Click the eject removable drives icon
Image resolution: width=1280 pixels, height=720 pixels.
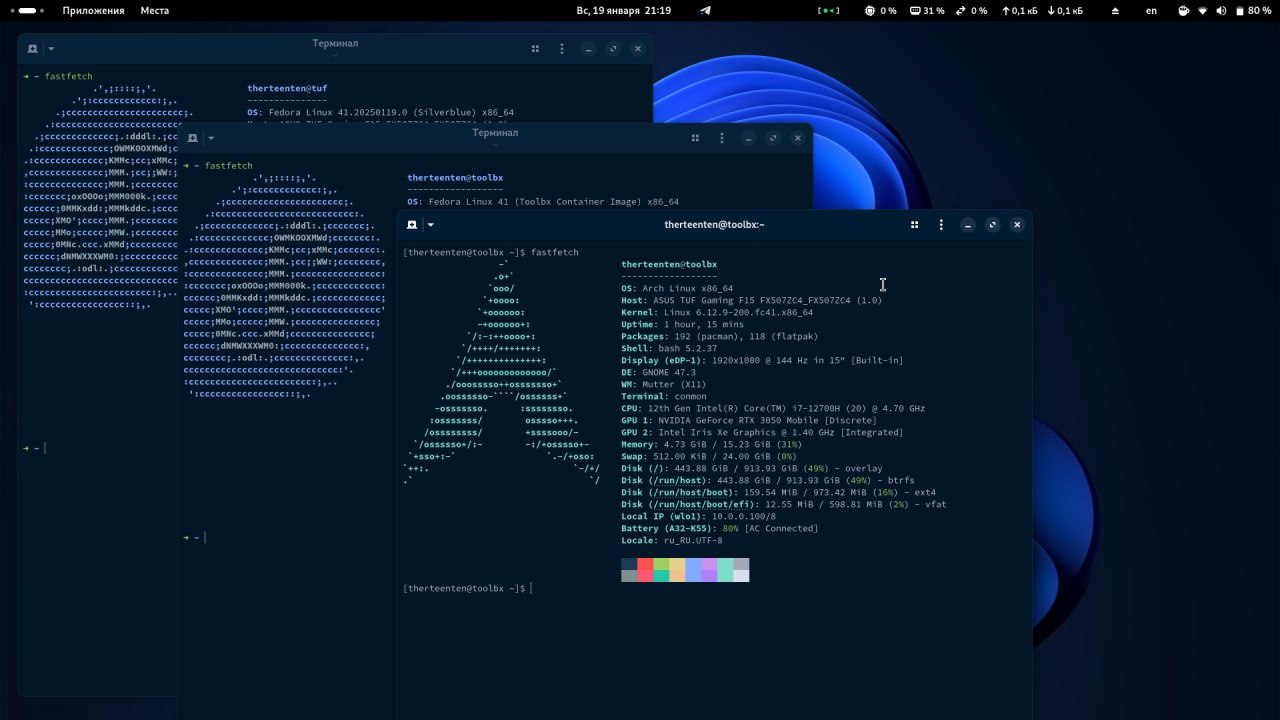(x=1116, y=10)
